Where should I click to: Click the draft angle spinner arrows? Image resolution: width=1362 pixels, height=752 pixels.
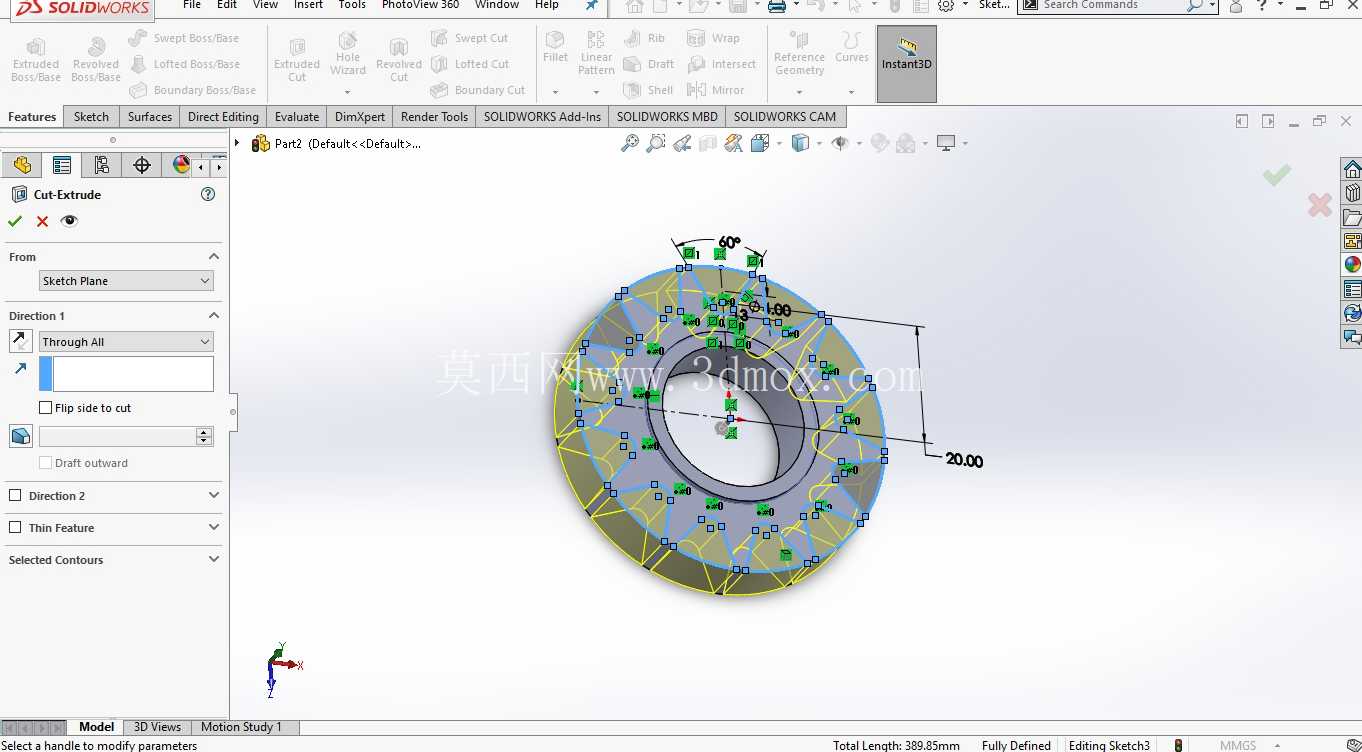205,436
